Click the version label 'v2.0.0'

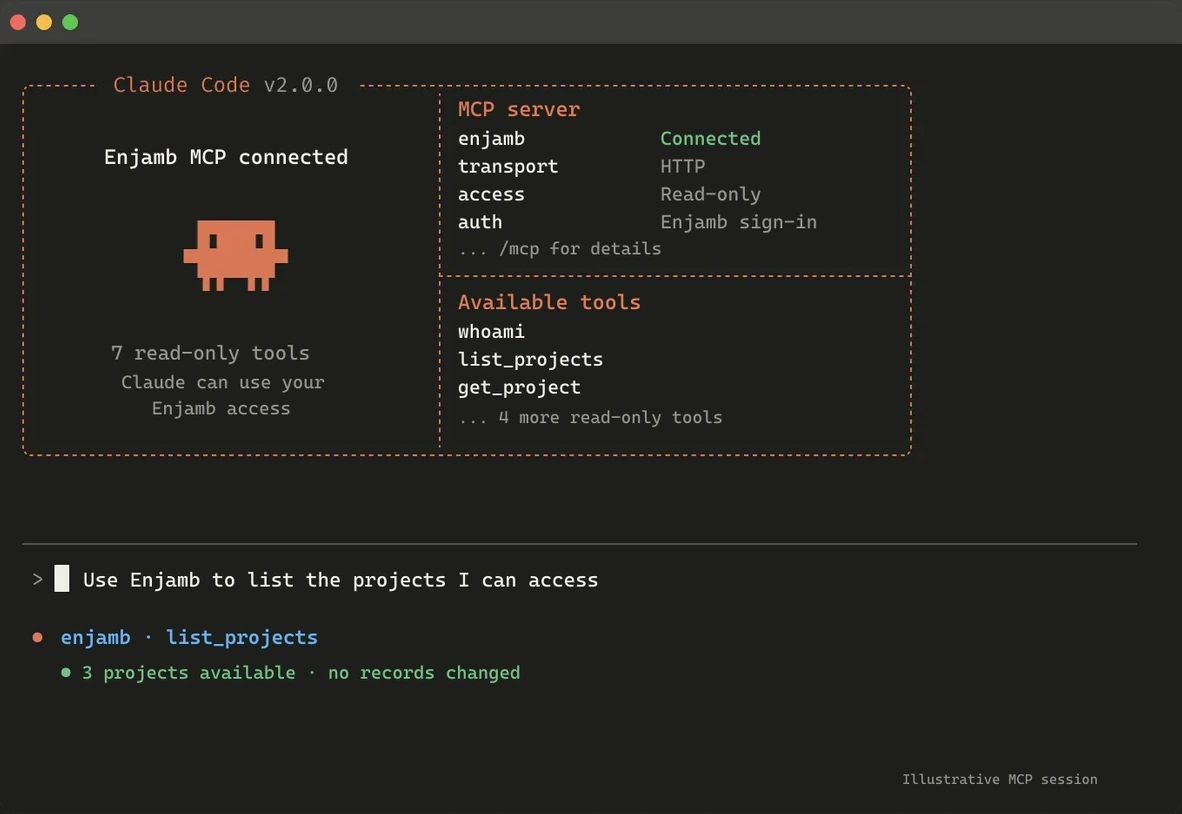click(301, 85)
